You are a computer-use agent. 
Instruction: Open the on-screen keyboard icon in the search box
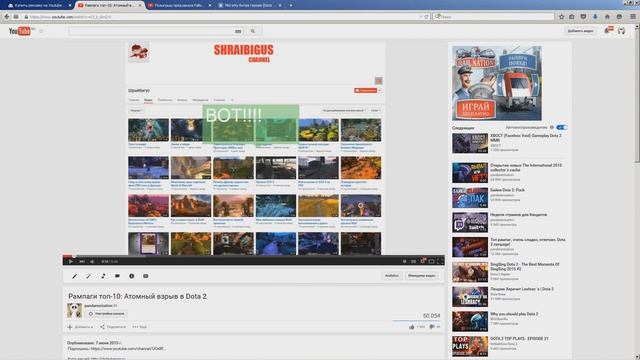[x=238, y=31]
